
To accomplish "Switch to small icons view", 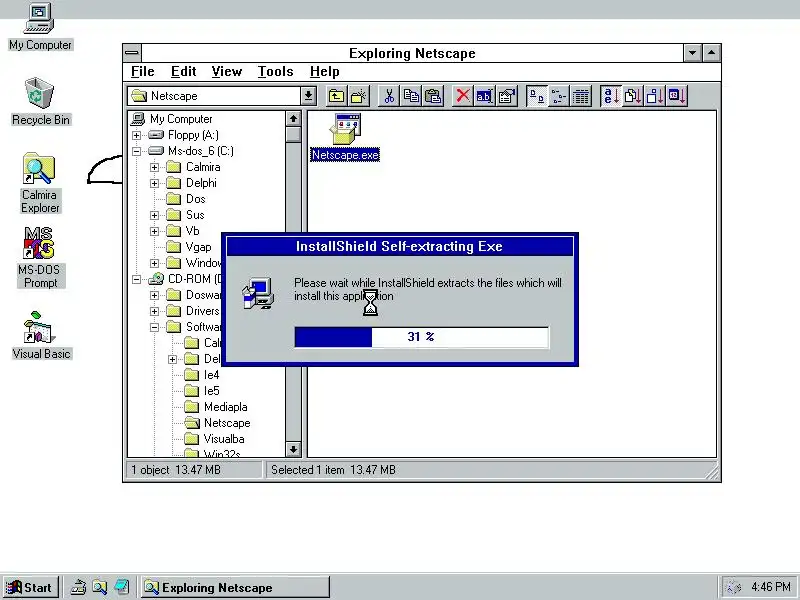I will 559,96.
